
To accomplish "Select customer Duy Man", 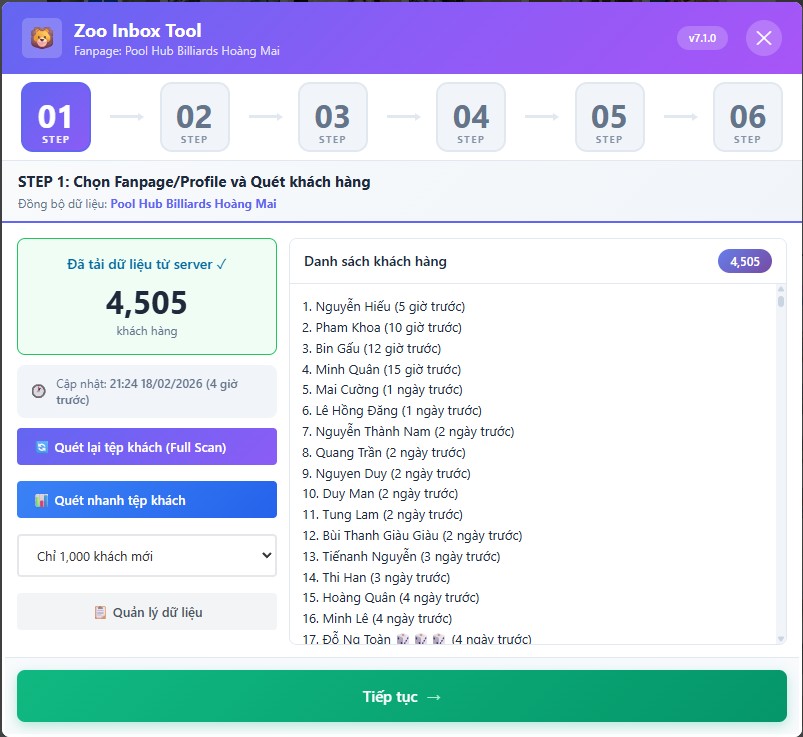I will pyautogui.click(x=380, y=494).
